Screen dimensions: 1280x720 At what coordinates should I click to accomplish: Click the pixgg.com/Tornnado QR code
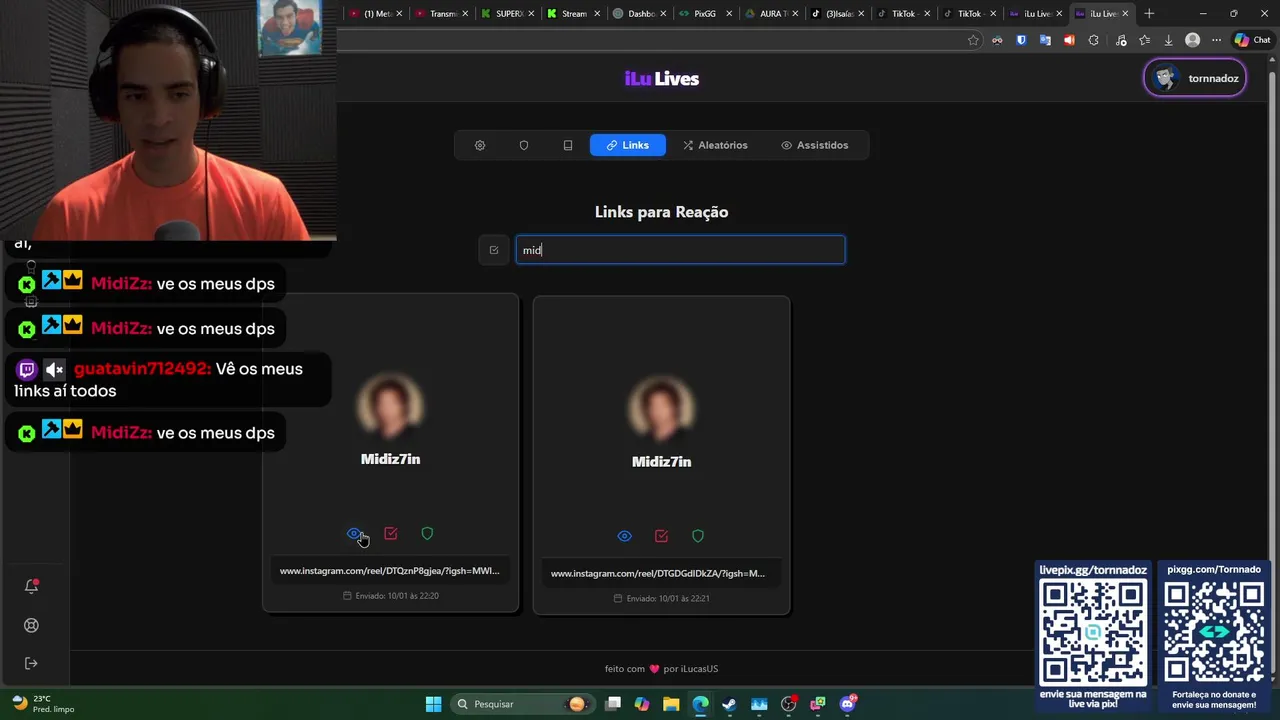(x=1214, y=632)
